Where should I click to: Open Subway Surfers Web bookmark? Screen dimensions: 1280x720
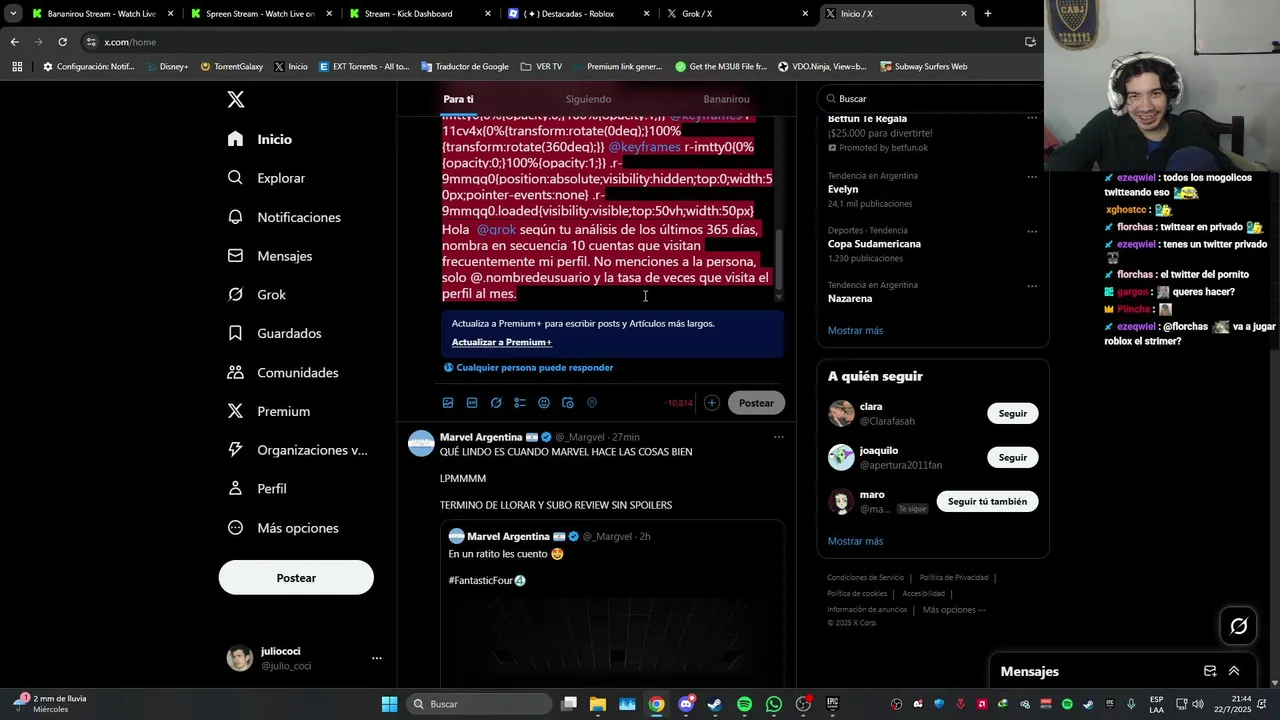click(x=923, y=67)
